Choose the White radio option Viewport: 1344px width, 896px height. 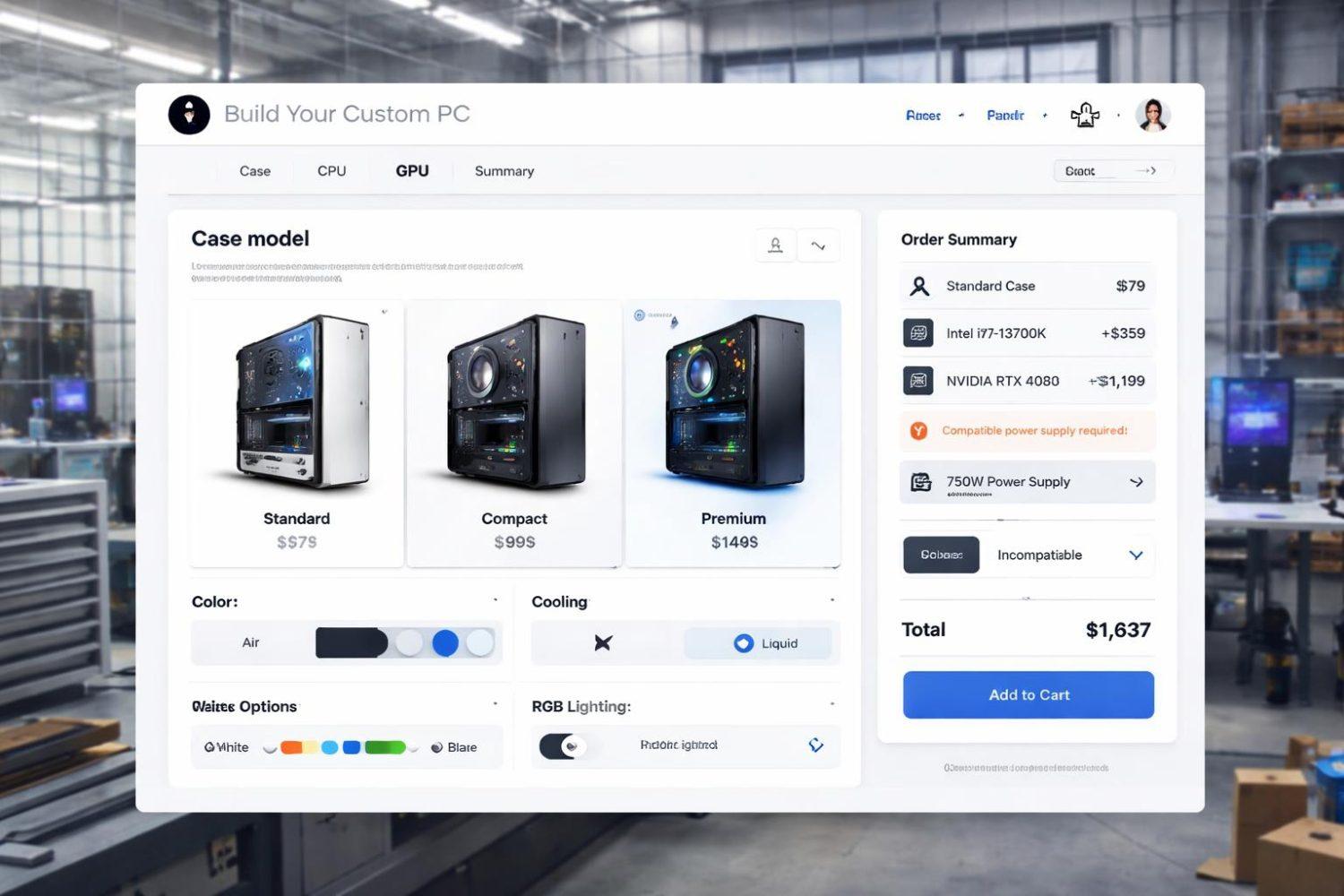click(x=209, y=747)
